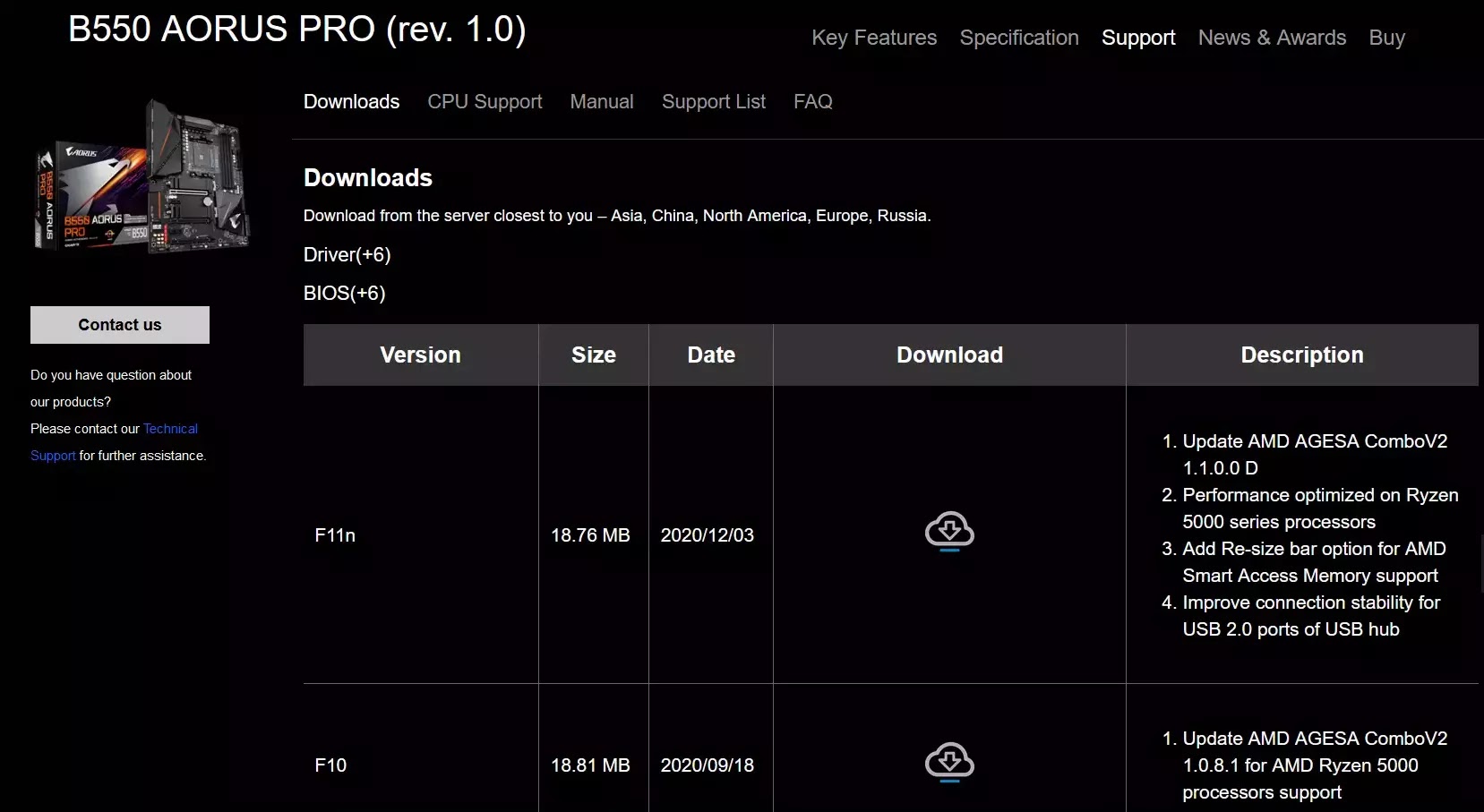Open the Buy tab
Screen dimensions: 1484x812
click(x=1386, y=38)
